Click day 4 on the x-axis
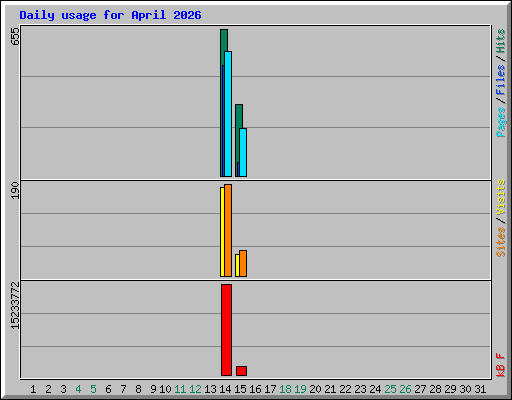512x400 pixels. click(78, 389)
